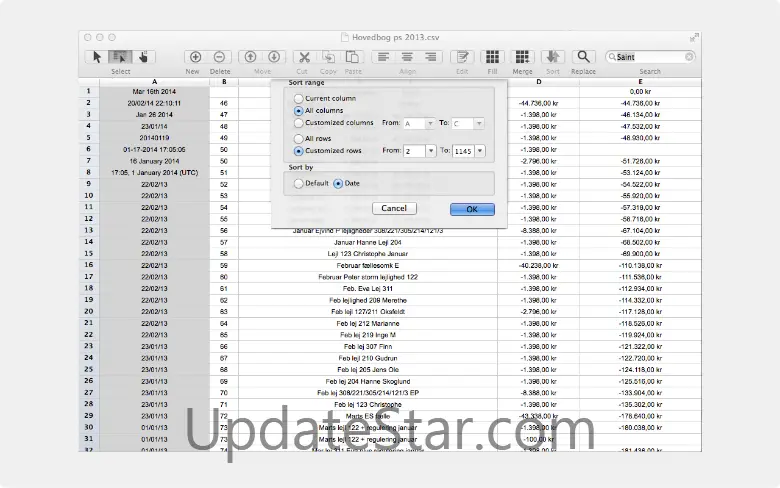Select All columns radio option
Image resolution: width=780 pixels, height=488 pixels.
(x=298, y=110)
